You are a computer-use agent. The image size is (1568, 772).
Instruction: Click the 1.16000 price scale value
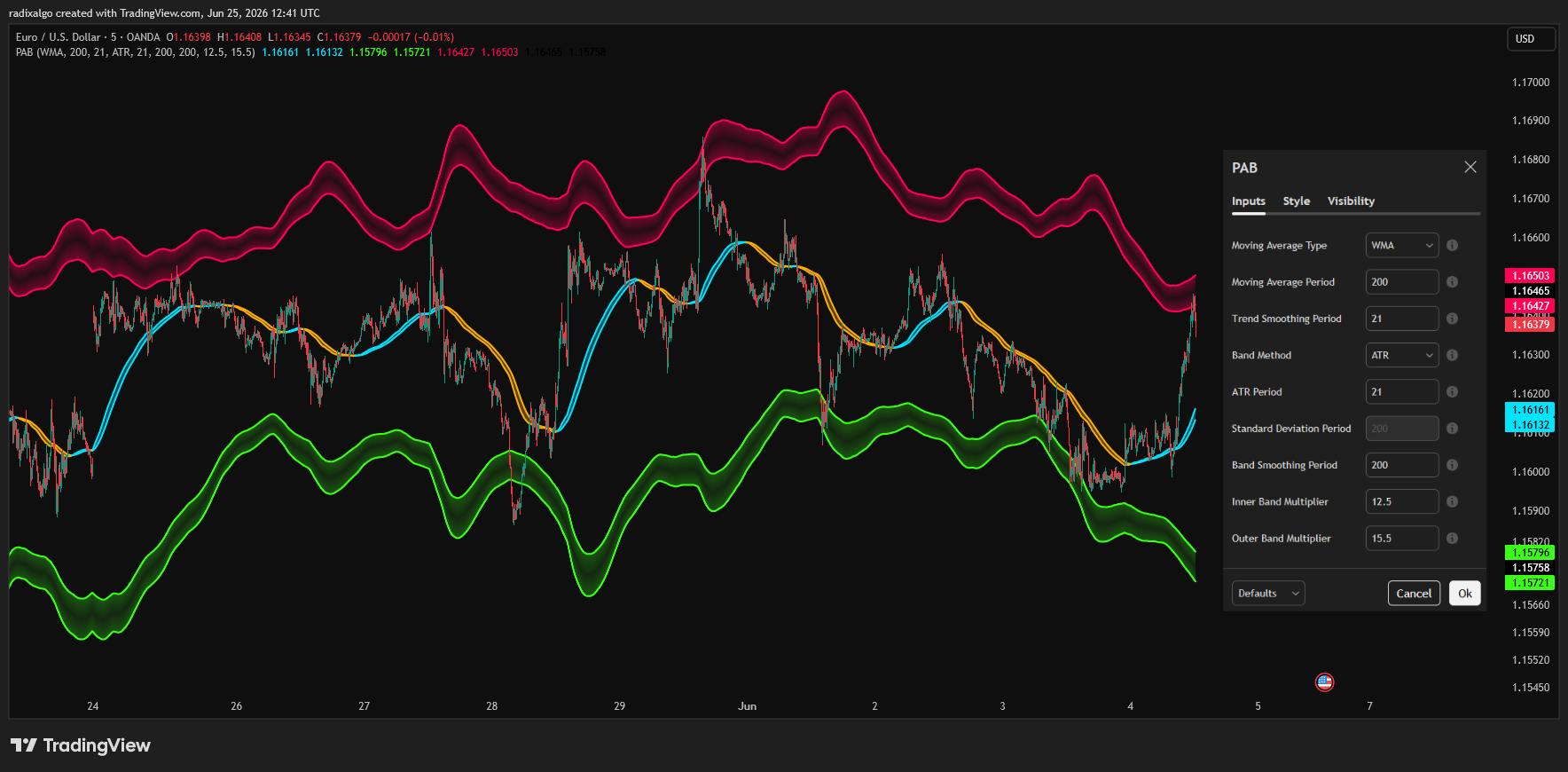1531,472
